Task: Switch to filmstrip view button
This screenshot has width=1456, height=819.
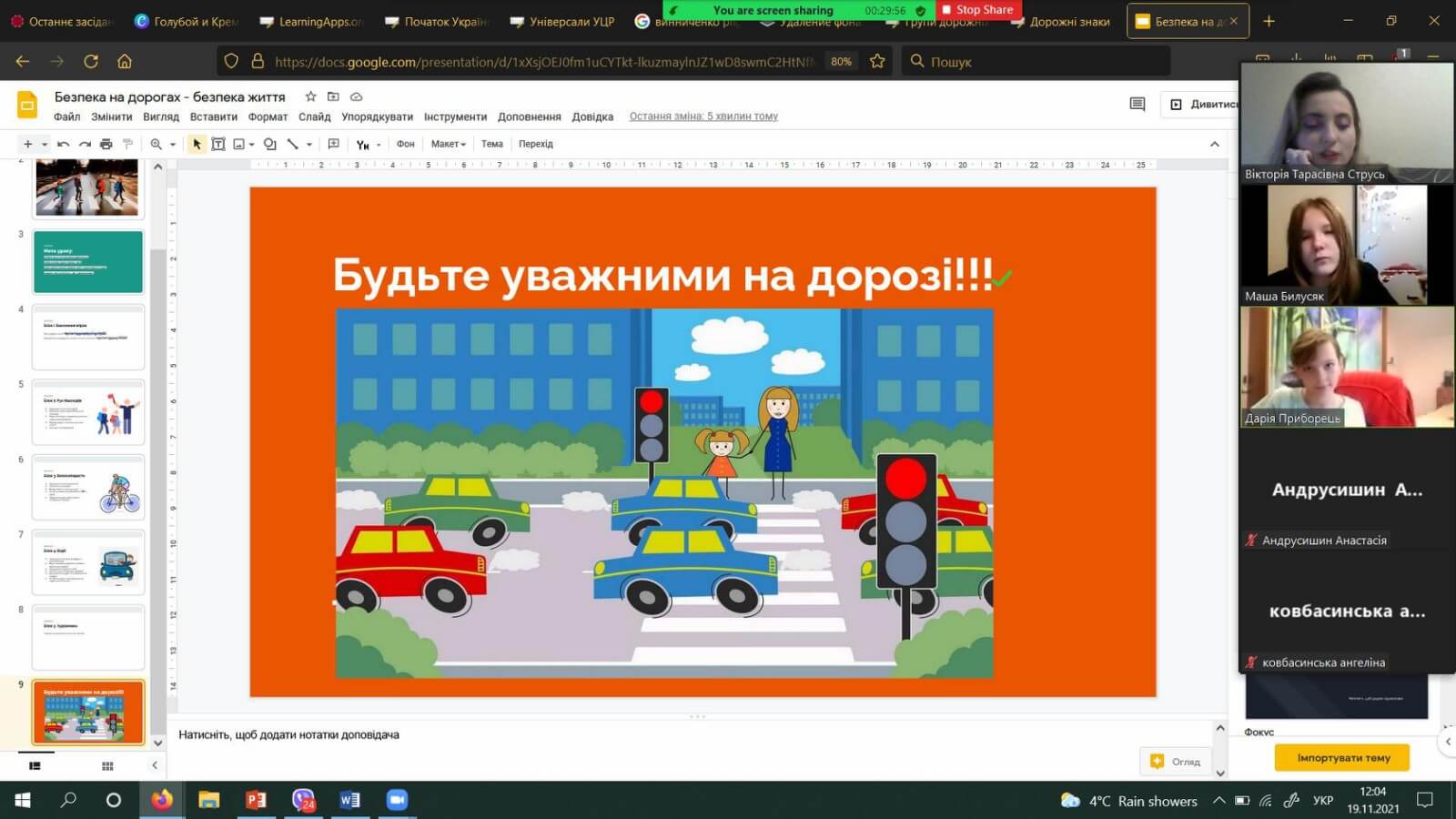Action: pos(35,766)
